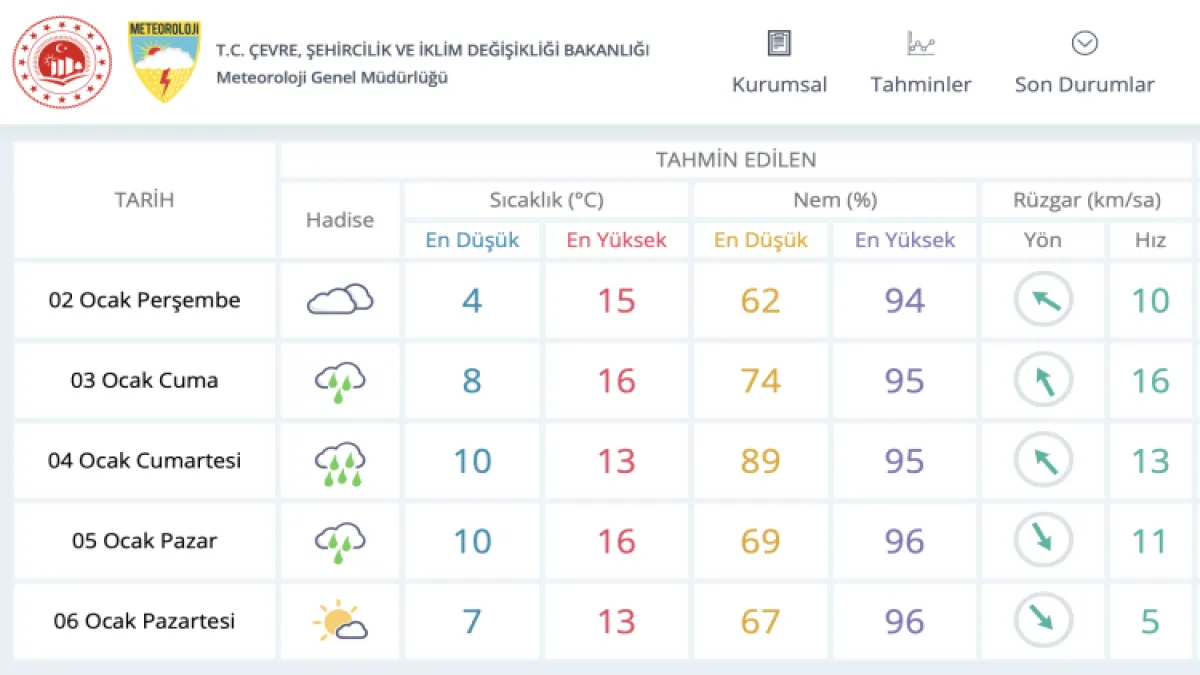Click rain icon for 03 Ocak Cuma
The width and height of the screenshot is (1200, 675).
[x=340, y=381]
